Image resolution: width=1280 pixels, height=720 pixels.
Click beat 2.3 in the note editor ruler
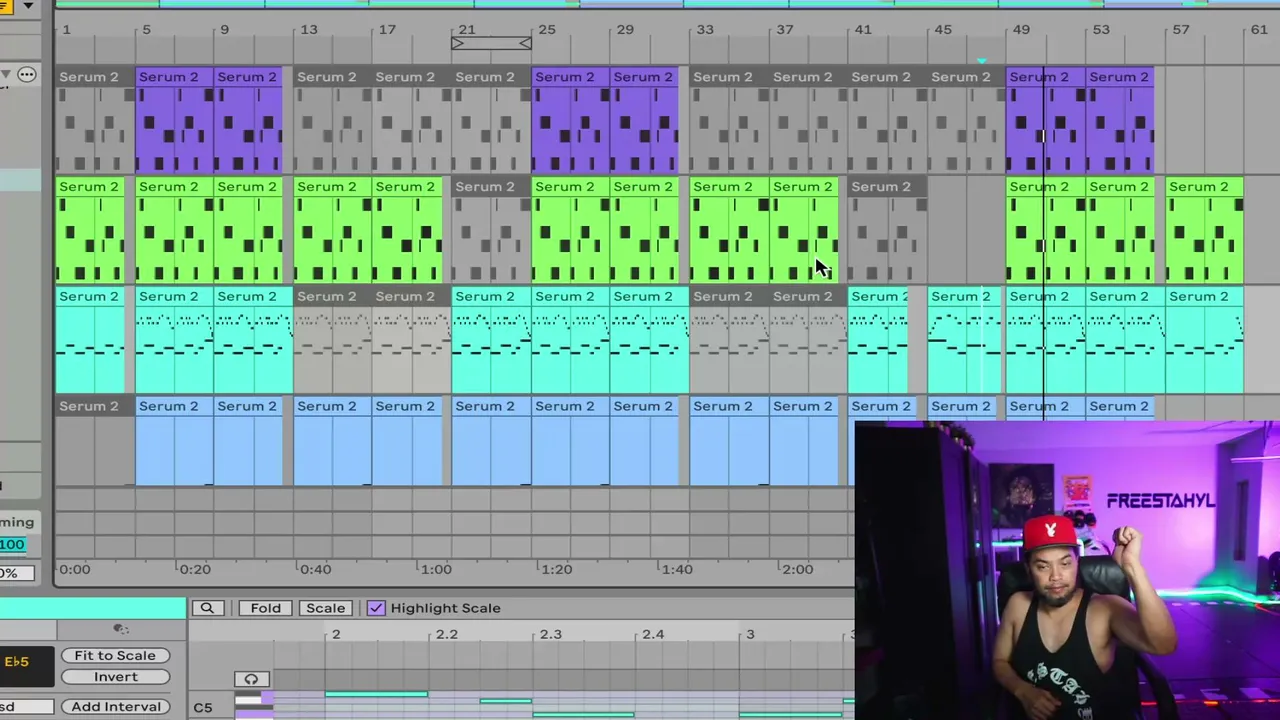(x=550, y=634)
